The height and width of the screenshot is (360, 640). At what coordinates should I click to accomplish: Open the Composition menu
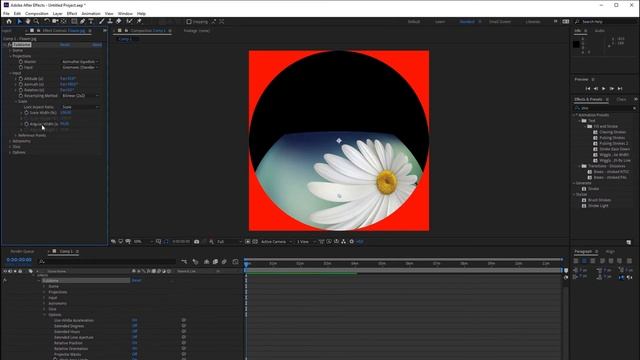pos(37,13)
